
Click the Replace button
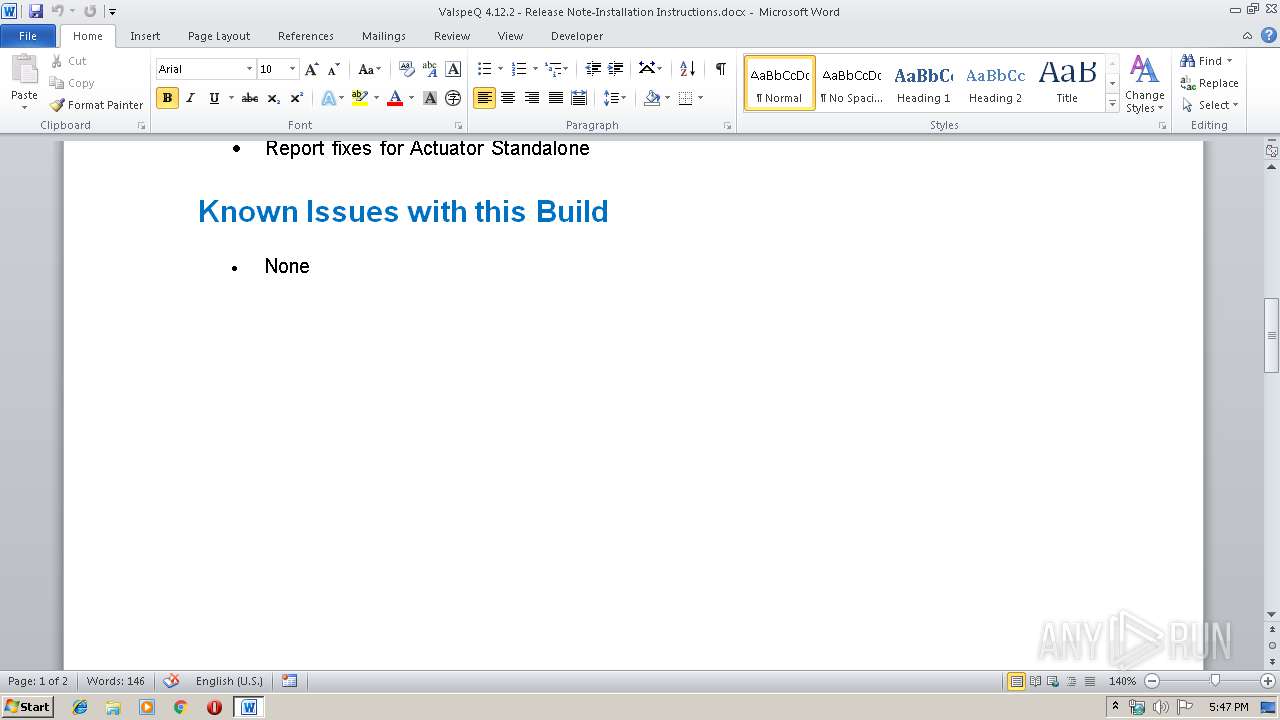1209,83
